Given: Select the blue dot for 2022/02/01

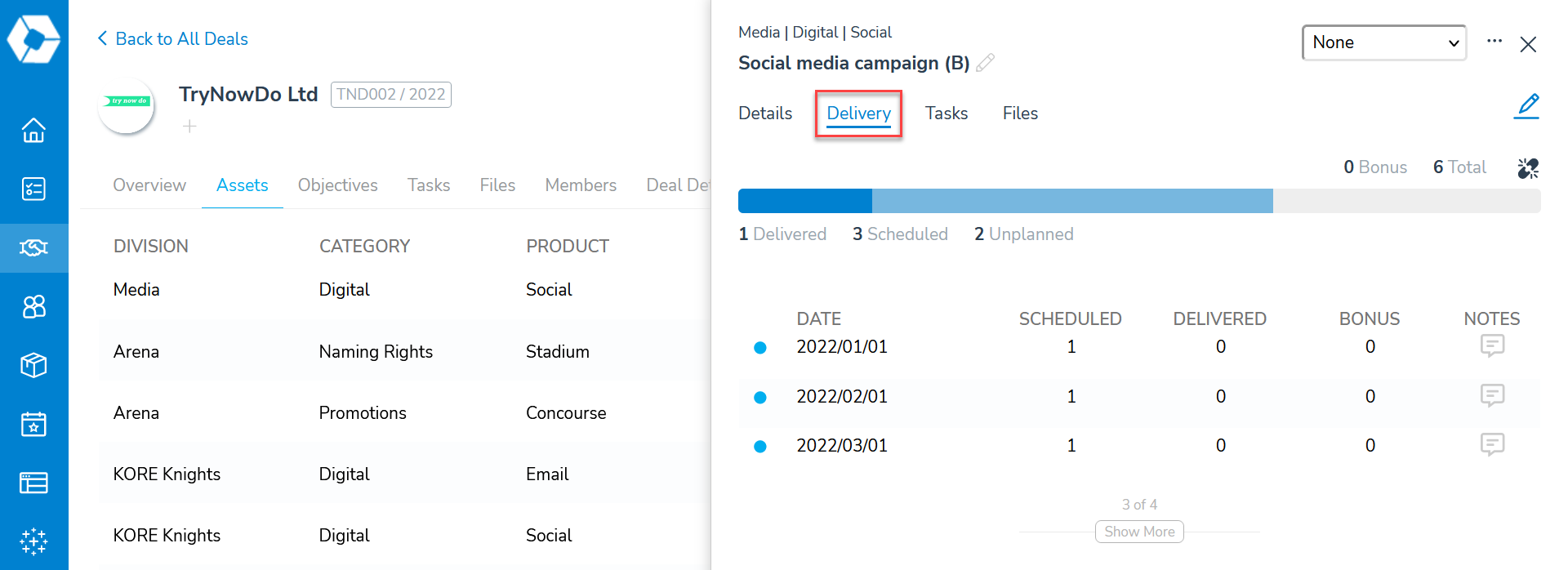Looking at the screenshot, I should (x=759, y=398).
